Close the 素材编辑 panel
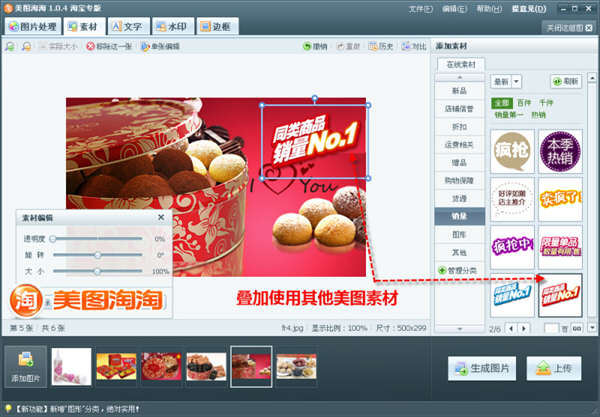 click(161, 217)
